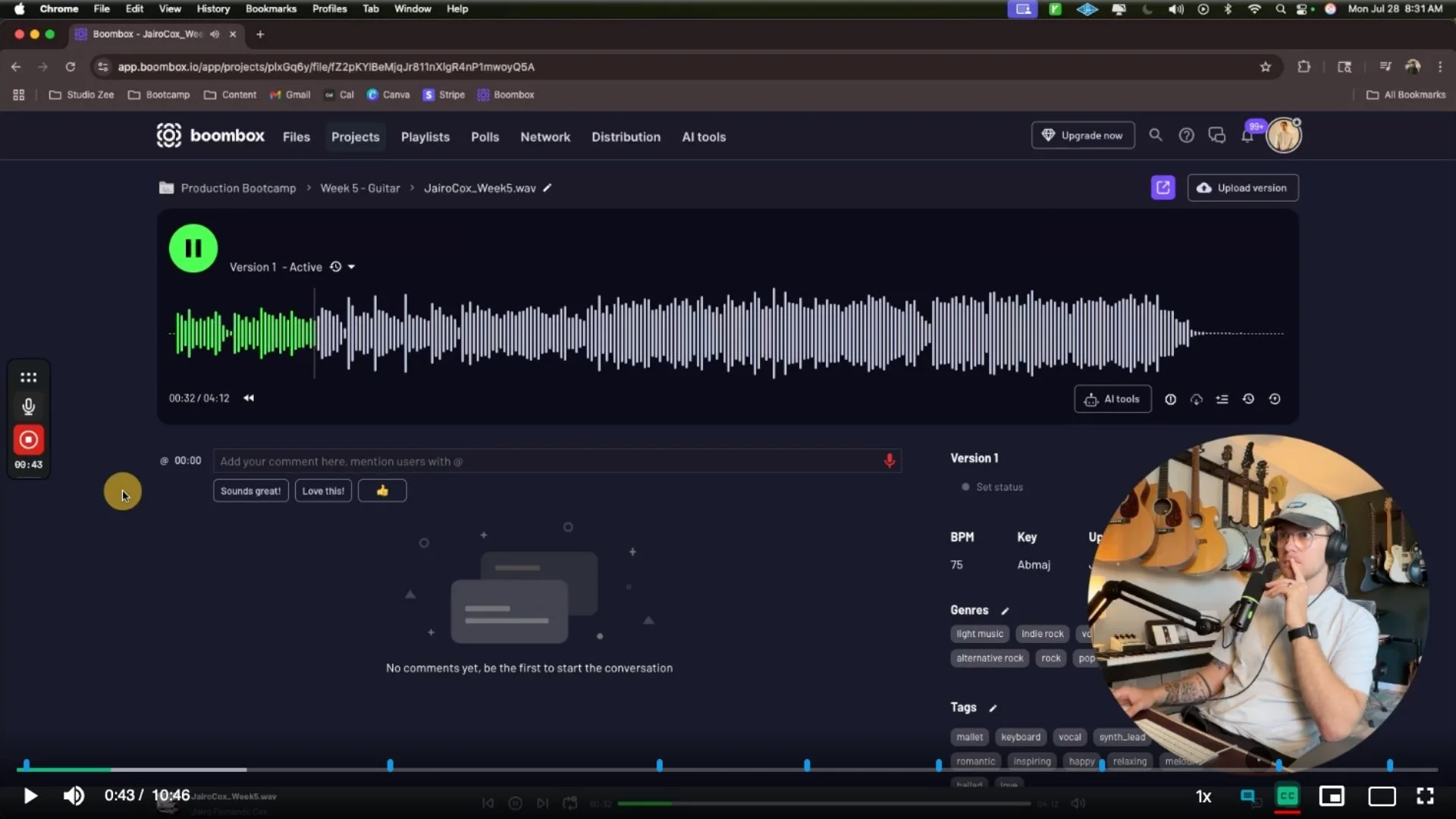
Task: Open the Gmail bookmark
Action: (290, 95)
